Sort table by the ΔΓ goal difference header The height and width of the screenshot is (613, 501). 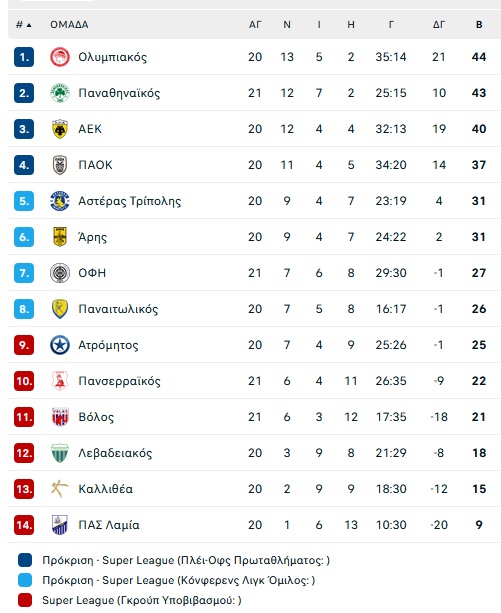coord(439,25)
